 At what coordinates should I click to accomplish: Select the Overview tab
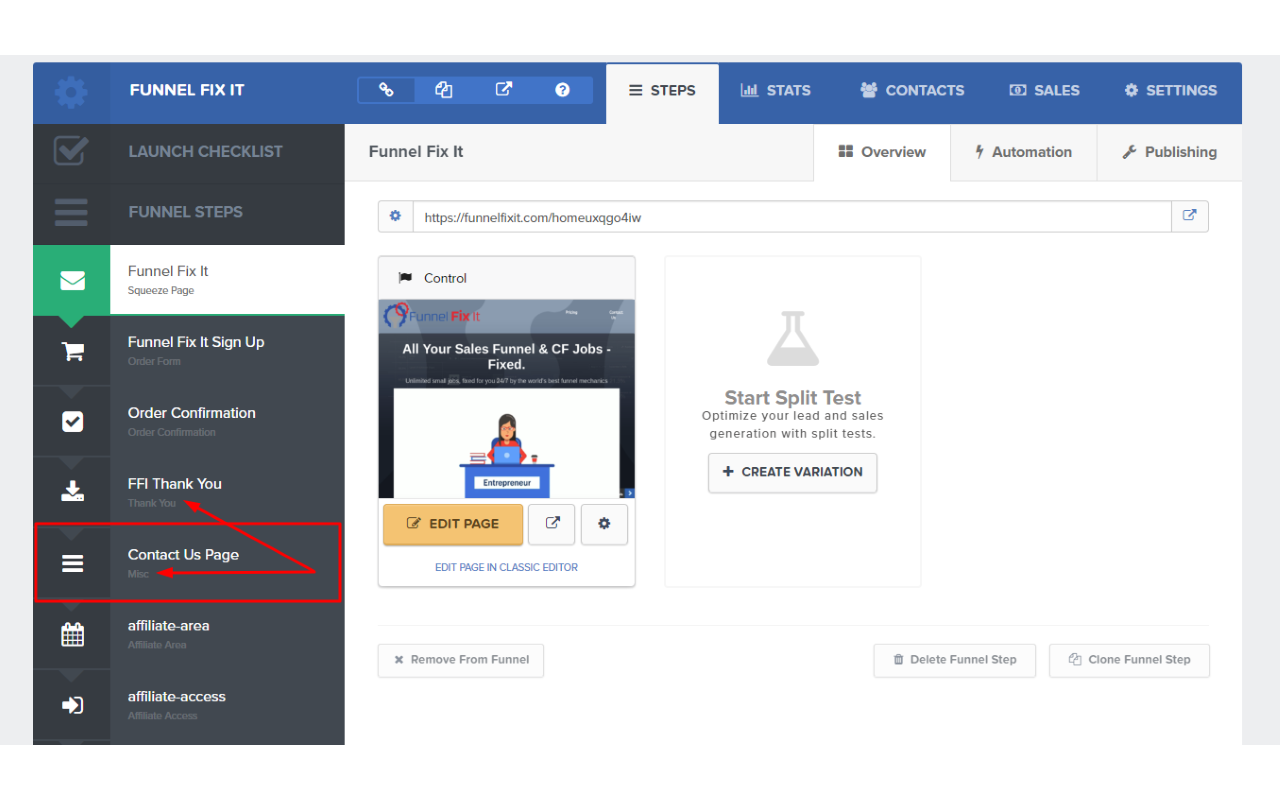pyautogui.click(x=882, y=153)
